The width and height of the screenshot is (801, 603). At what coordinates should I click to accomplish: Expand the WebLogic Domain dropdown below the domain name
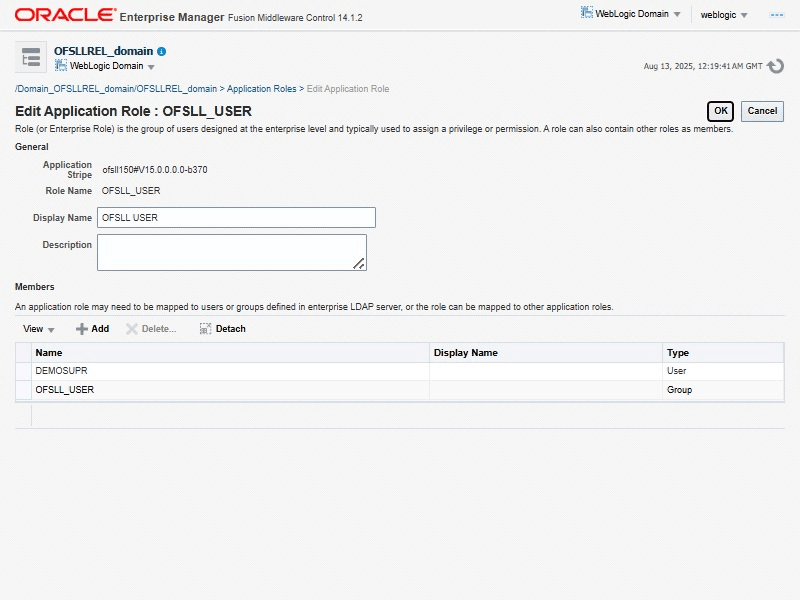click(151, 67)
